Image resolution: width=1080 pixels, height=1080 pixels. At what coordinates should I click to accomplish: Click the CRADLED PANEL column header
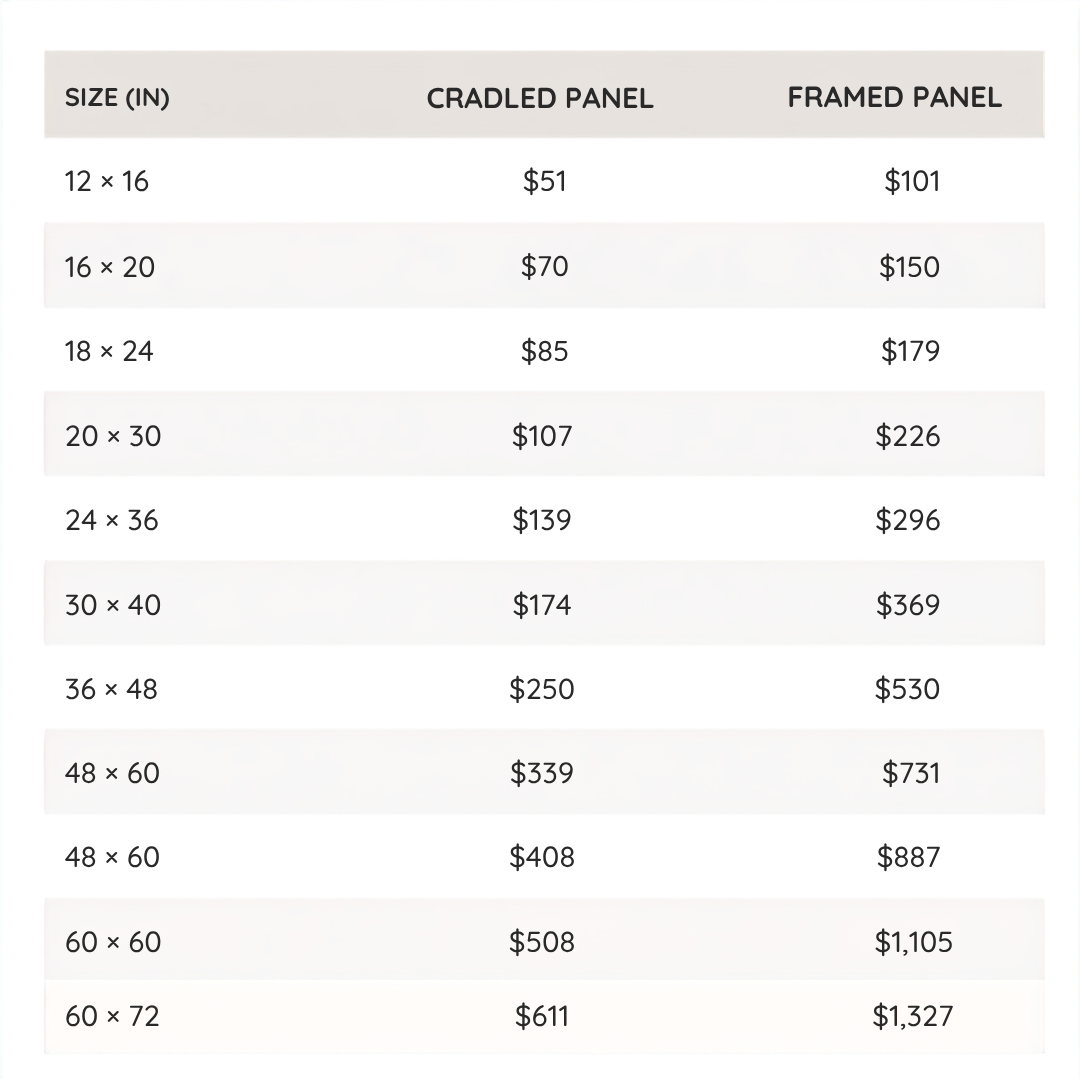click(540, 98)
